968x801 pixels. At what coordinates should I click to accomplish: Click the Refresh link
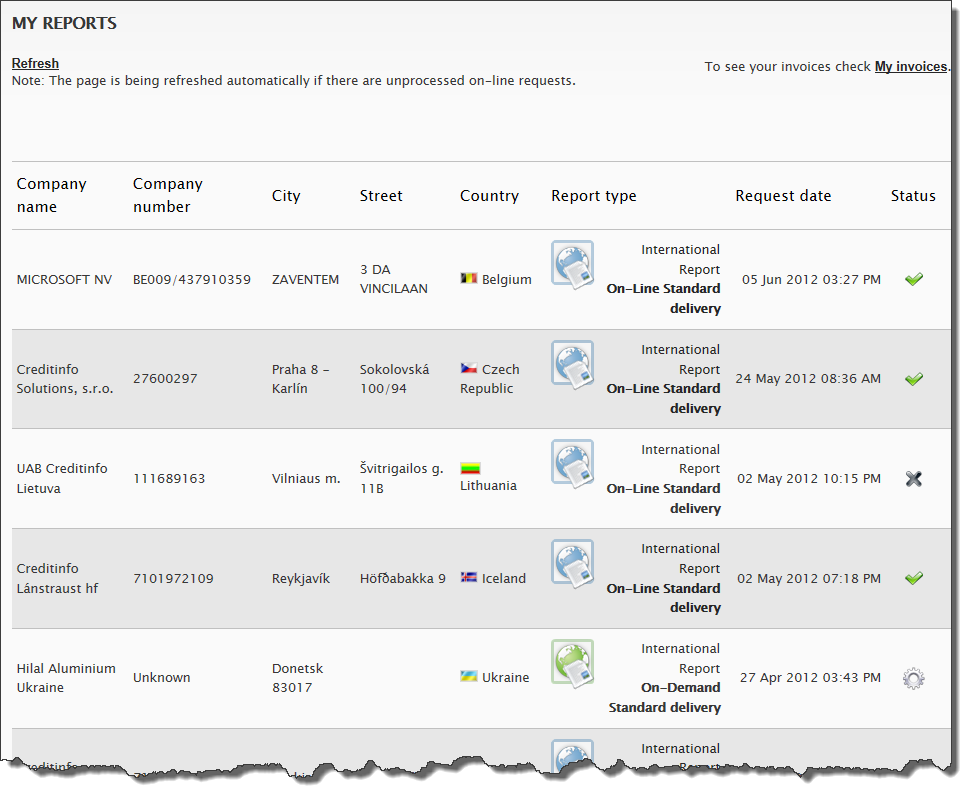35,63
